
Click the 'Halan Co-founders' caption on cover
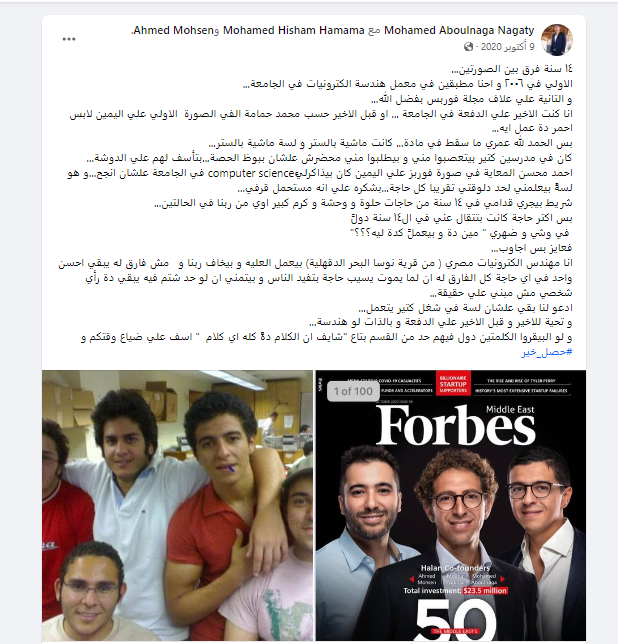pyautogui.click(x=455, y=568)
